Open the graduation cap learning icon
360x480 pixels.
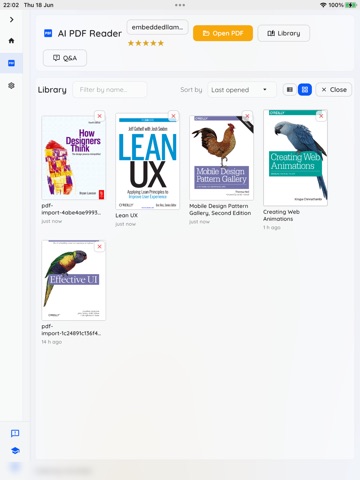pos(15,451)
